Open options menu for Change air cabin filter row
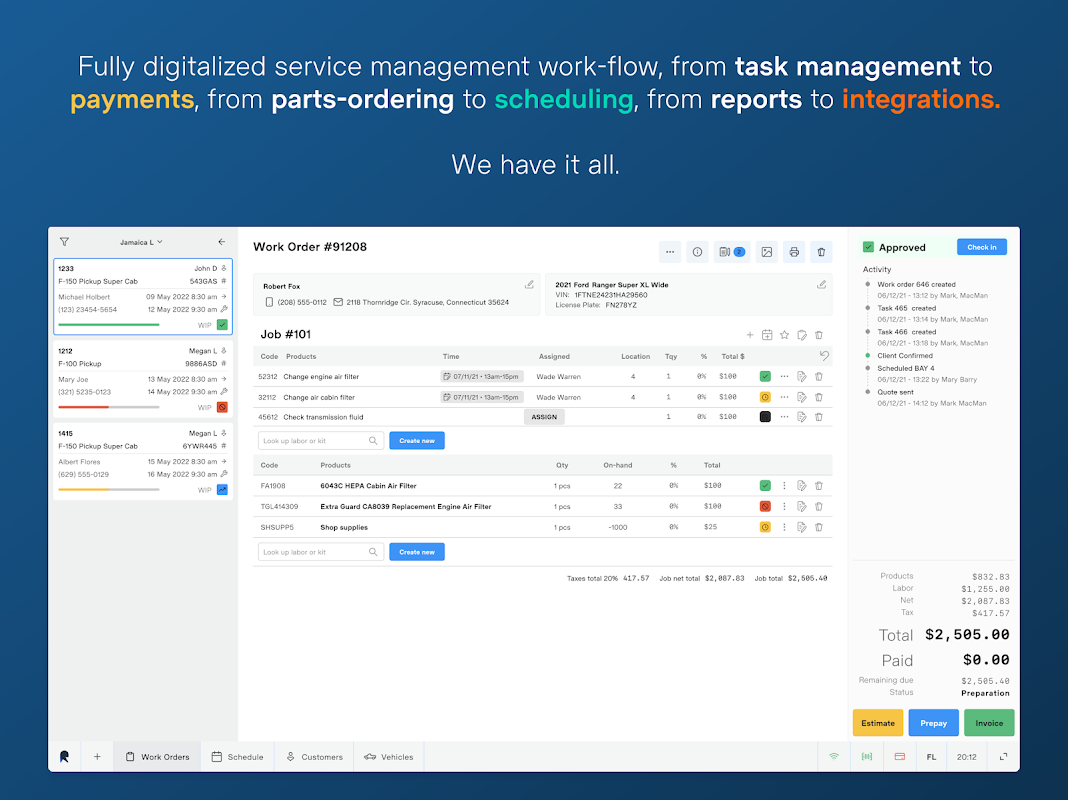Image resolution: width=1068 pixels, height=800 pixels. (x=785, y=397)
